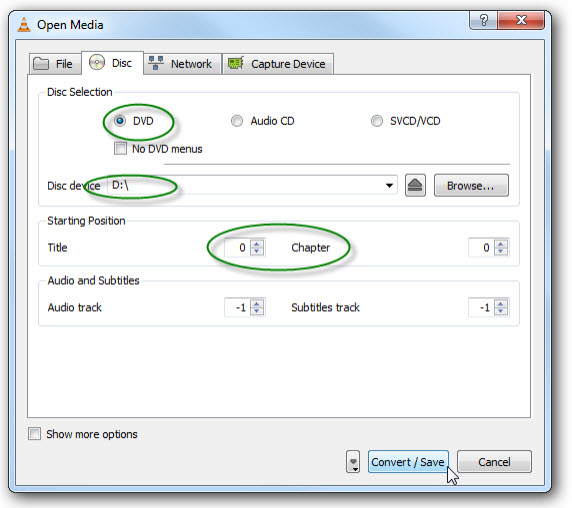572x508 pixels.
Task: Increase Audio track with up arrow
Action: 257,303
